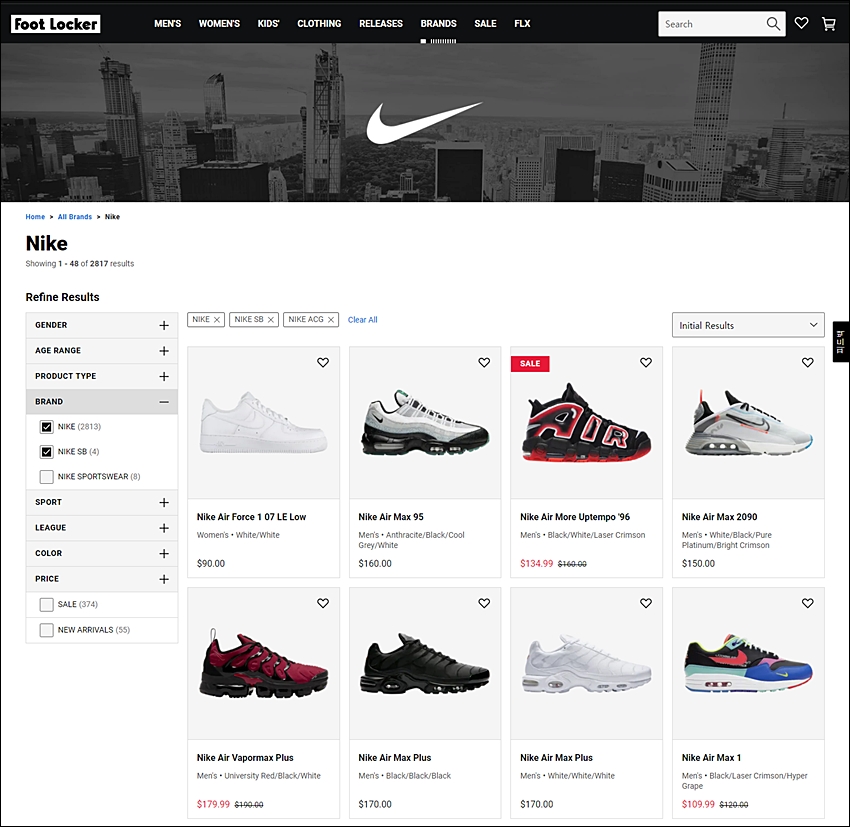Expand the COLOR filter
The width and height of the screenshot is (850, 827).
click(101, 553)
